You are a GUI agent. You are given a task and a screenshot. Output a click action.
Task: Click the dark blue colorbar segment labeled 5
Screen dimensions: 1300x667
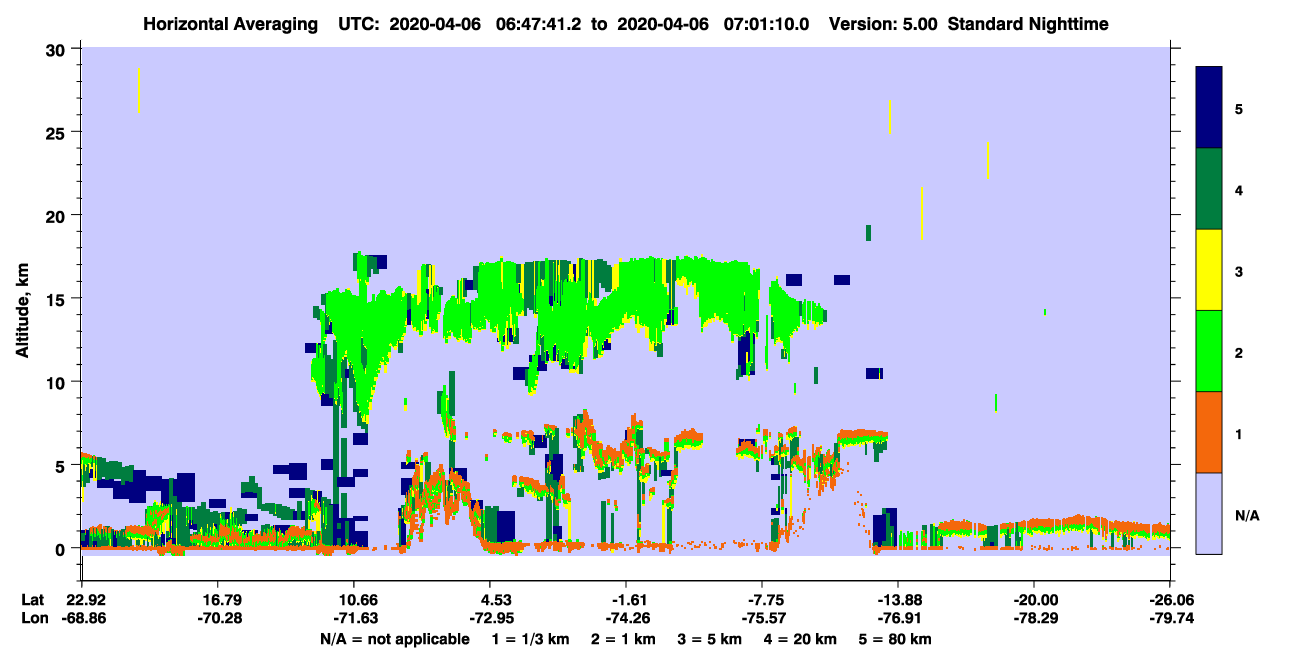pos(1209,107)
